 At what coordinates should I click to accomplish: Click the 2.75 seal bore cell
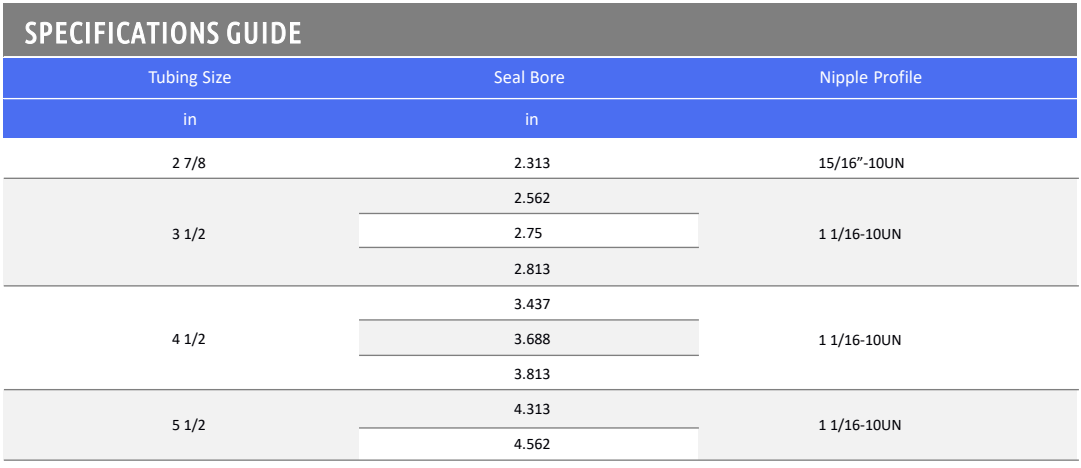pyautogui.click(x=529, y=233)
